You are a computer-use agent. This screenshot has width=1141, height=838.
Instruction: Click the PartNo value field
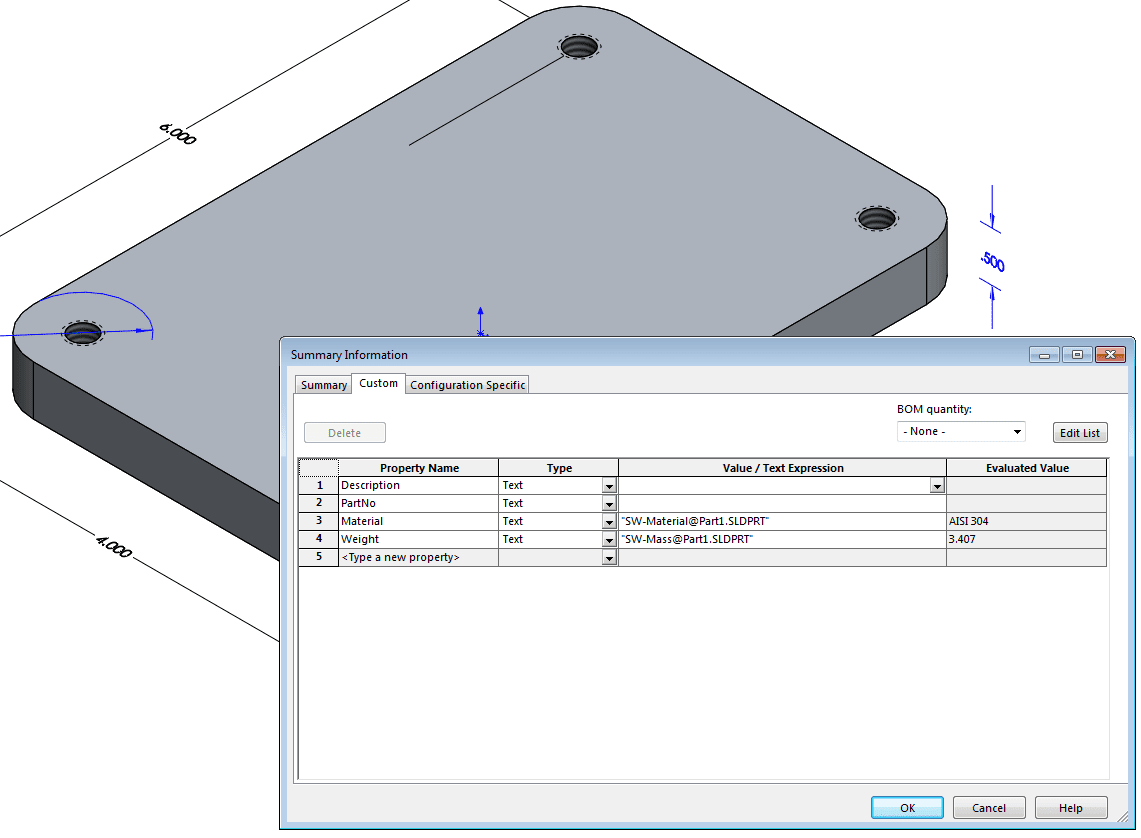[x=781, y=504]
